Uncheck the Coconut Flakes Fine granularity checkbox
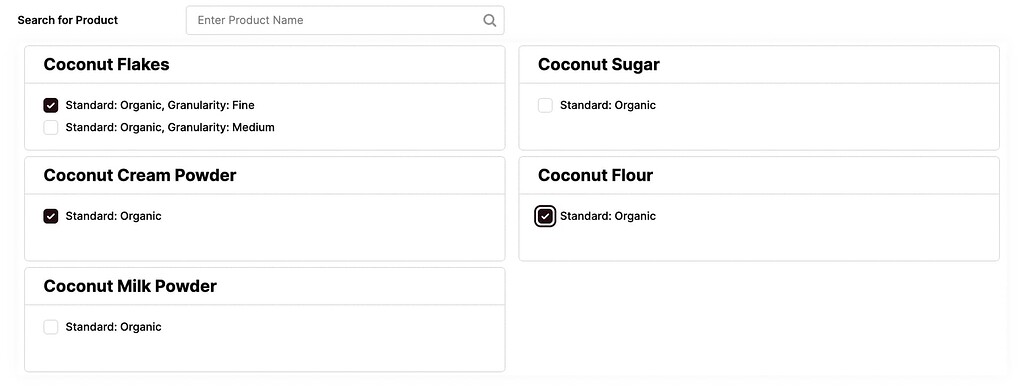The height and width of the screenshot is (388, 1024). coord(51,105)
